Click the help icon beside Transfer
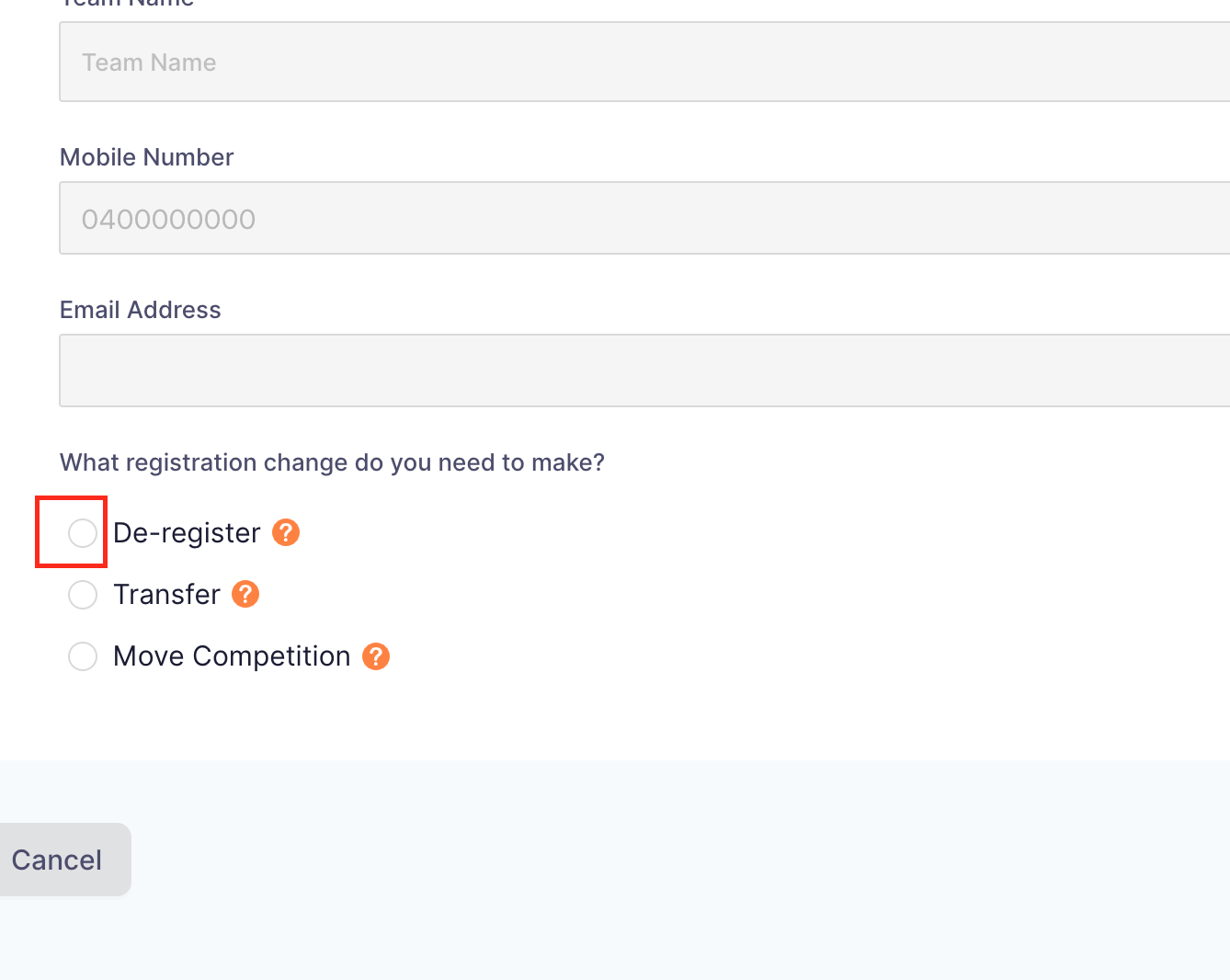 tap(245, 594)
